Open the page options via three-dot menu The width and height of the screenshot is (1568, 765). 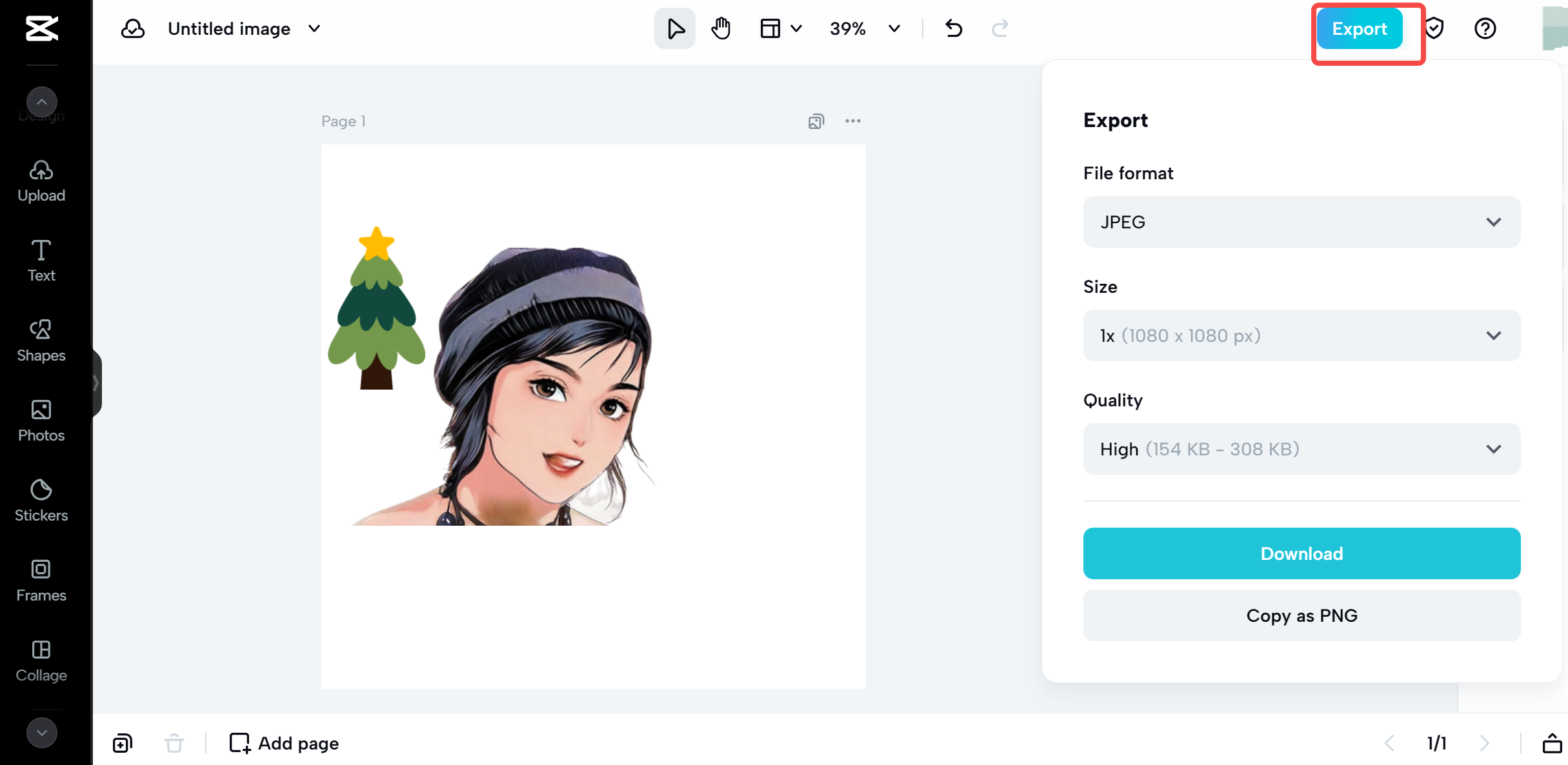pyautogui.click(x=853, y=121)
